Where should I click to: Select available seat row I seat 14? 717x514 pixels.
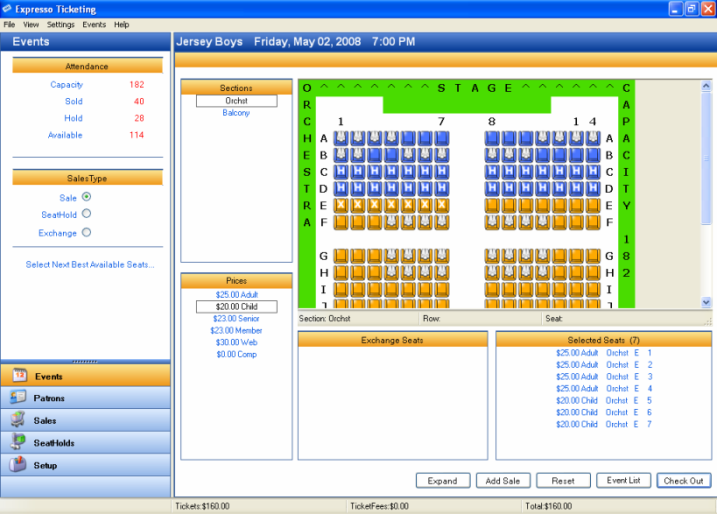(x=593, y=289)
